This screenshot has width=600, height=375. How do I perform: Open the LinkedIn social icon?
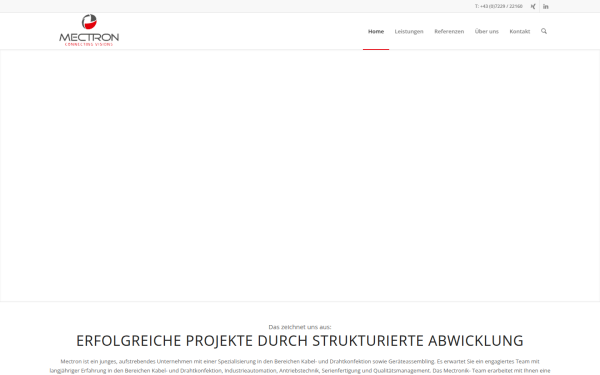(546, 7)
